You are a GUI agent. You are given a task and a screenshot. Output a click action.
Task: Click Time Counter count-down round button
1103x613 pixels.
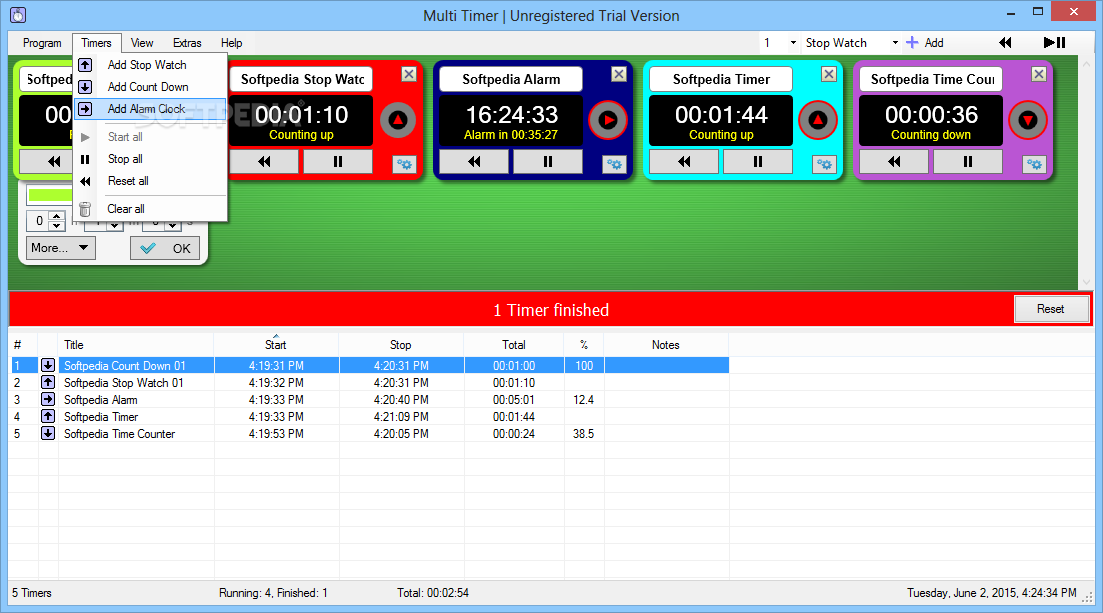1028,120
